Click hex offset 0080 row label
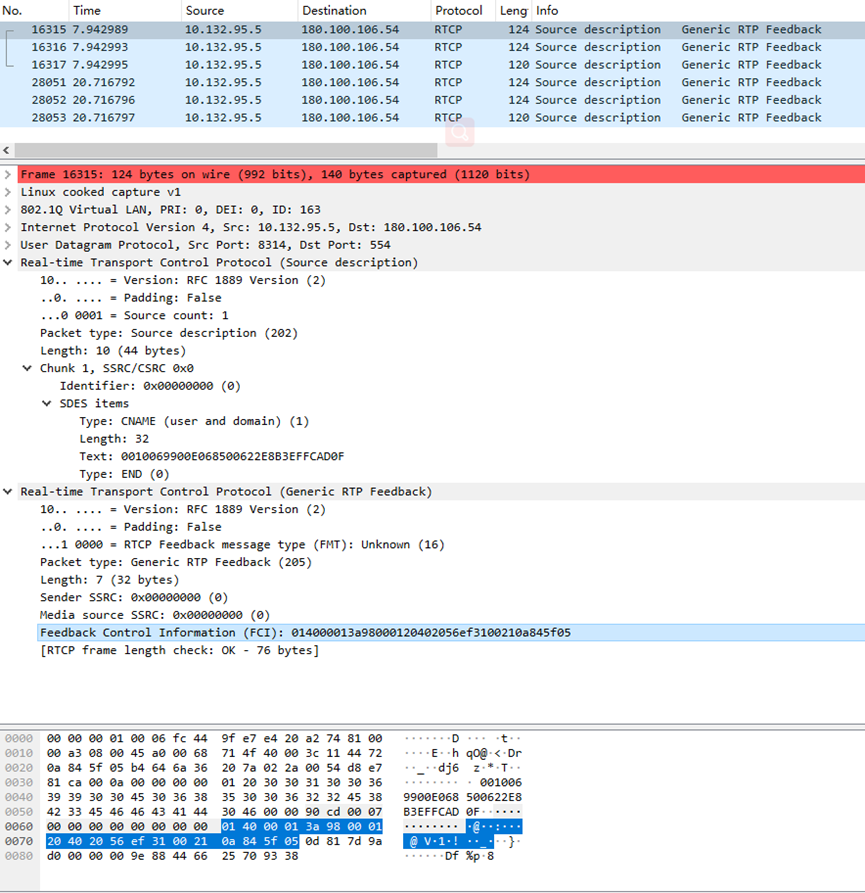The width and height of the screenshot is (865, 893). coord(19,856)
